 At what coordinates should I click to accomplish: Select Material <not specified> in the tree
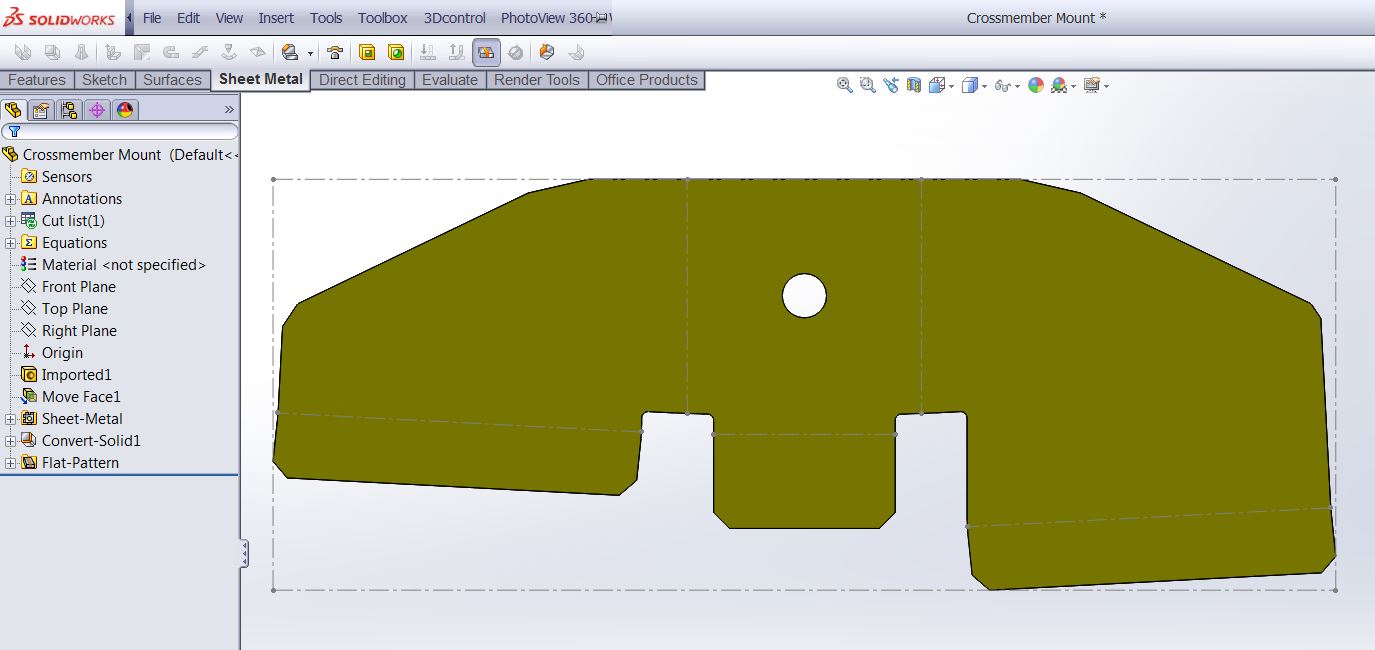click(x=123, y=265)
